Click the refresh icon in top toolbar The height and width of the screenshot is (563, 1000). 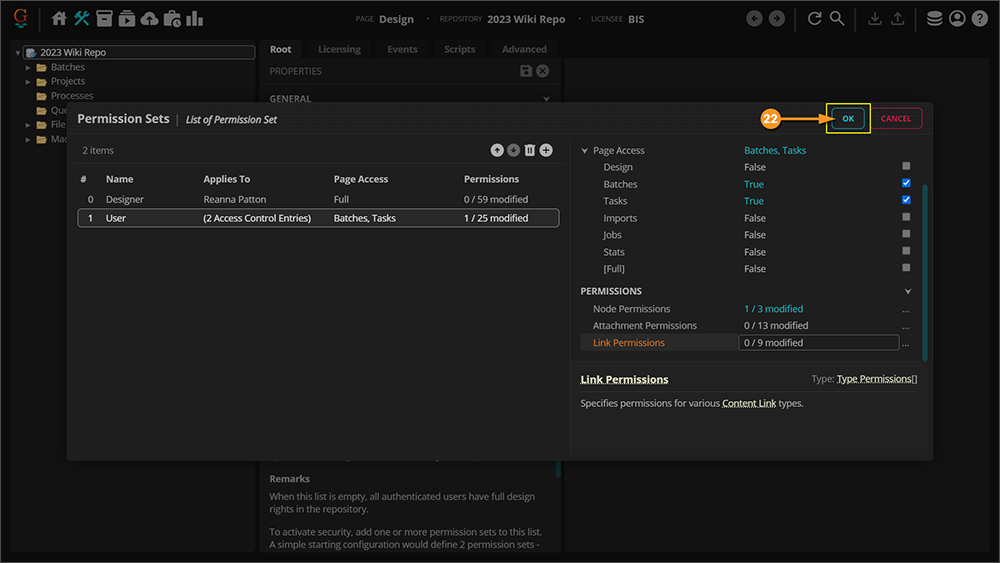point(814,19)
